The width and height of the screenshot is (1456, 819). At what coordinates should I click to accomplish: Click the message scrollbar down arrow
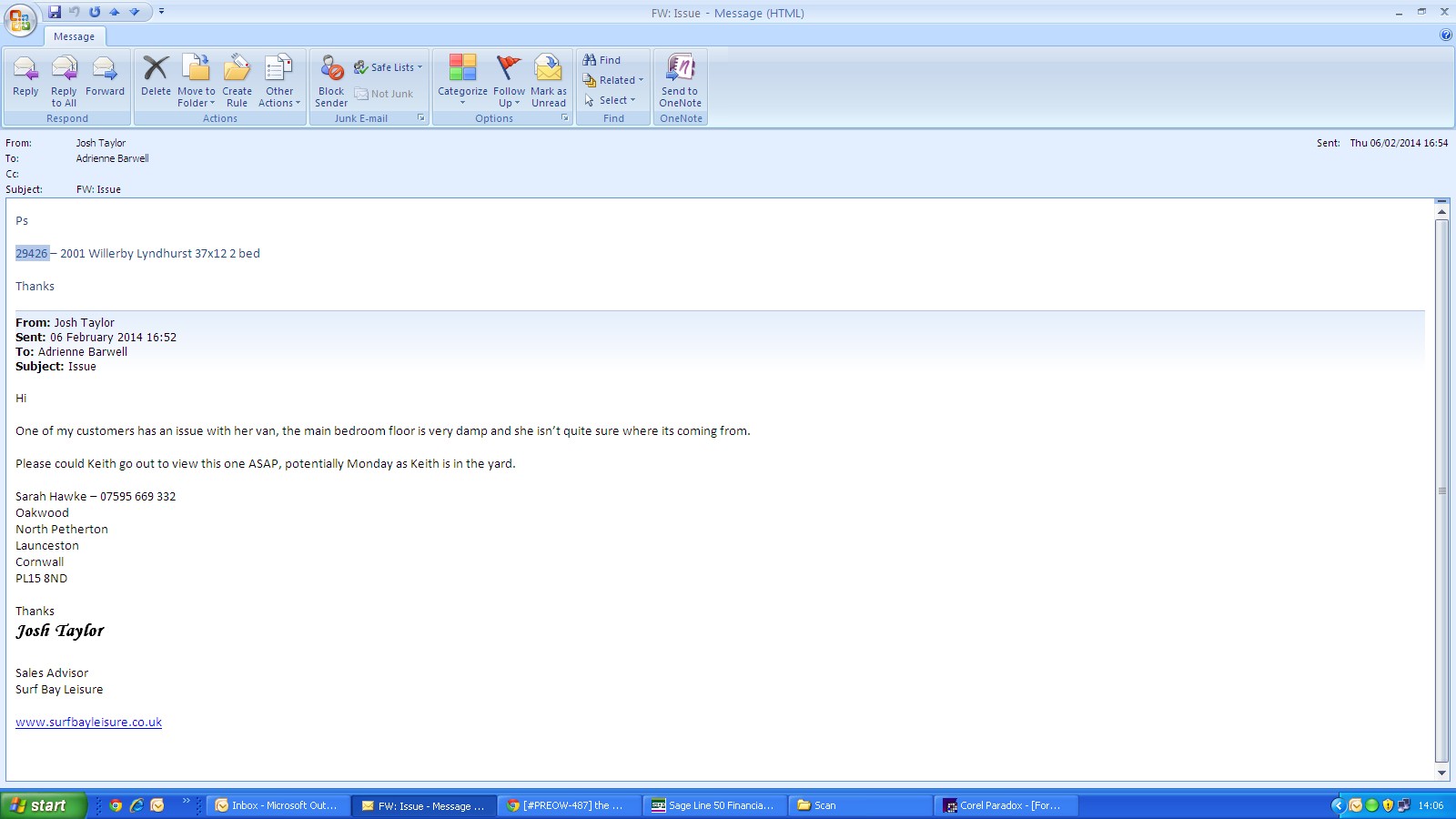point(1441,773)
